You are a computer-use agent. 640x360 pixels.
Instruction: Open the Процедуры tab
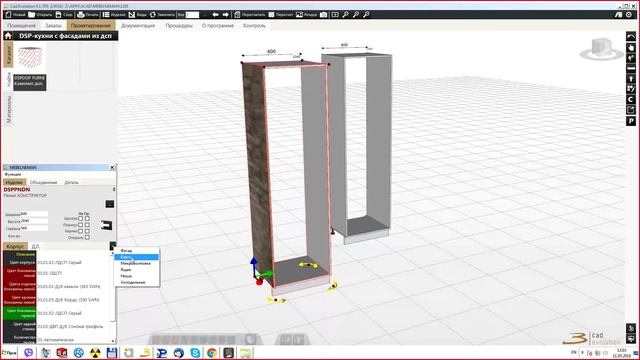coord(179,25)
